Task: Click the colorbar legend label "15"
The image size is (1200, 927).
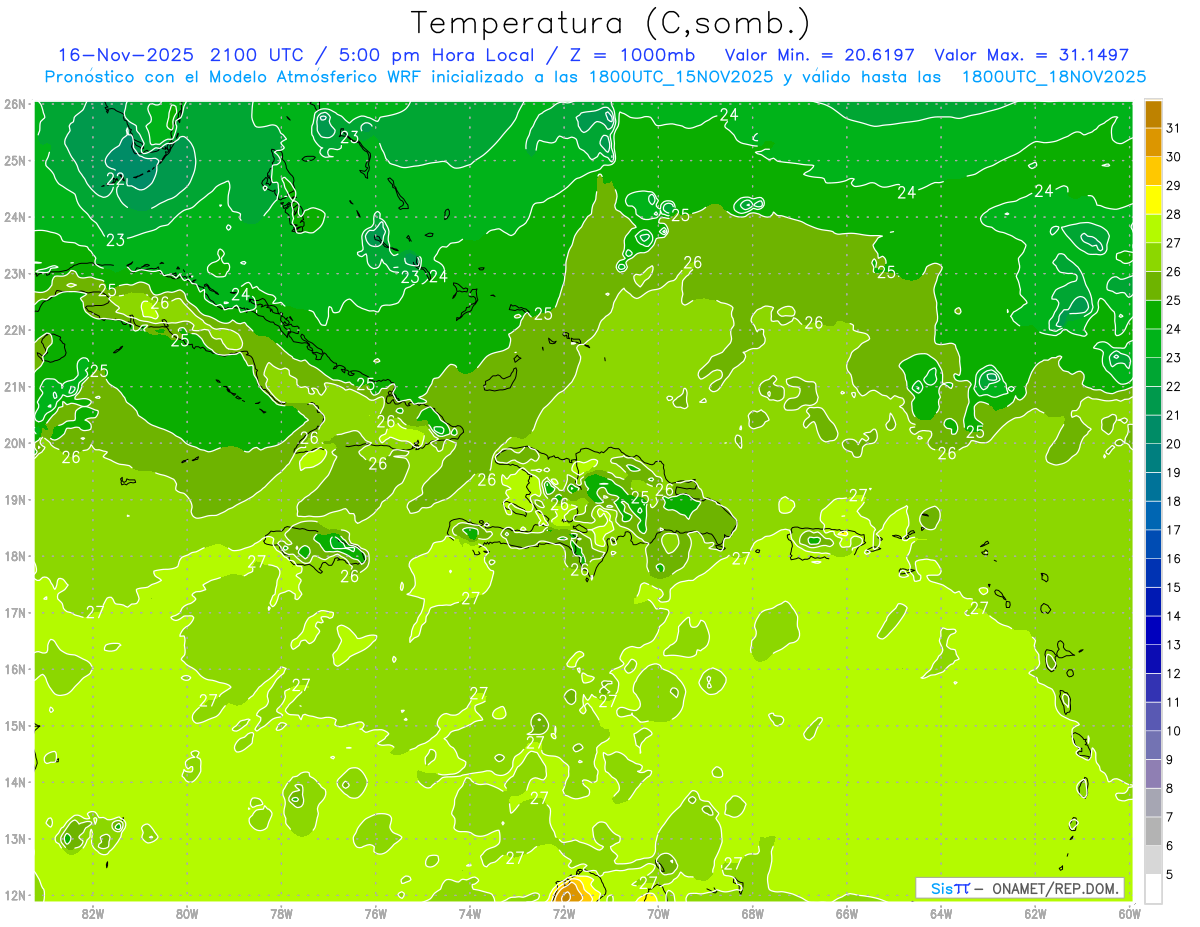Action: coord(1174,587)
